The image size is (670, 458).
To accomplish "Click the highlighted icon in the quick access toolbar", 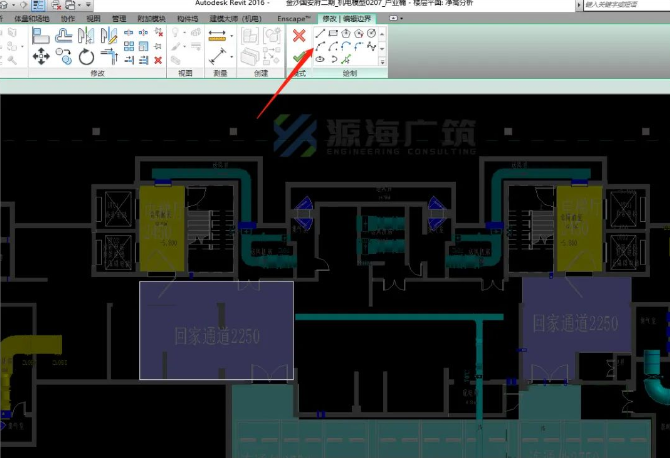I will 38,5.
